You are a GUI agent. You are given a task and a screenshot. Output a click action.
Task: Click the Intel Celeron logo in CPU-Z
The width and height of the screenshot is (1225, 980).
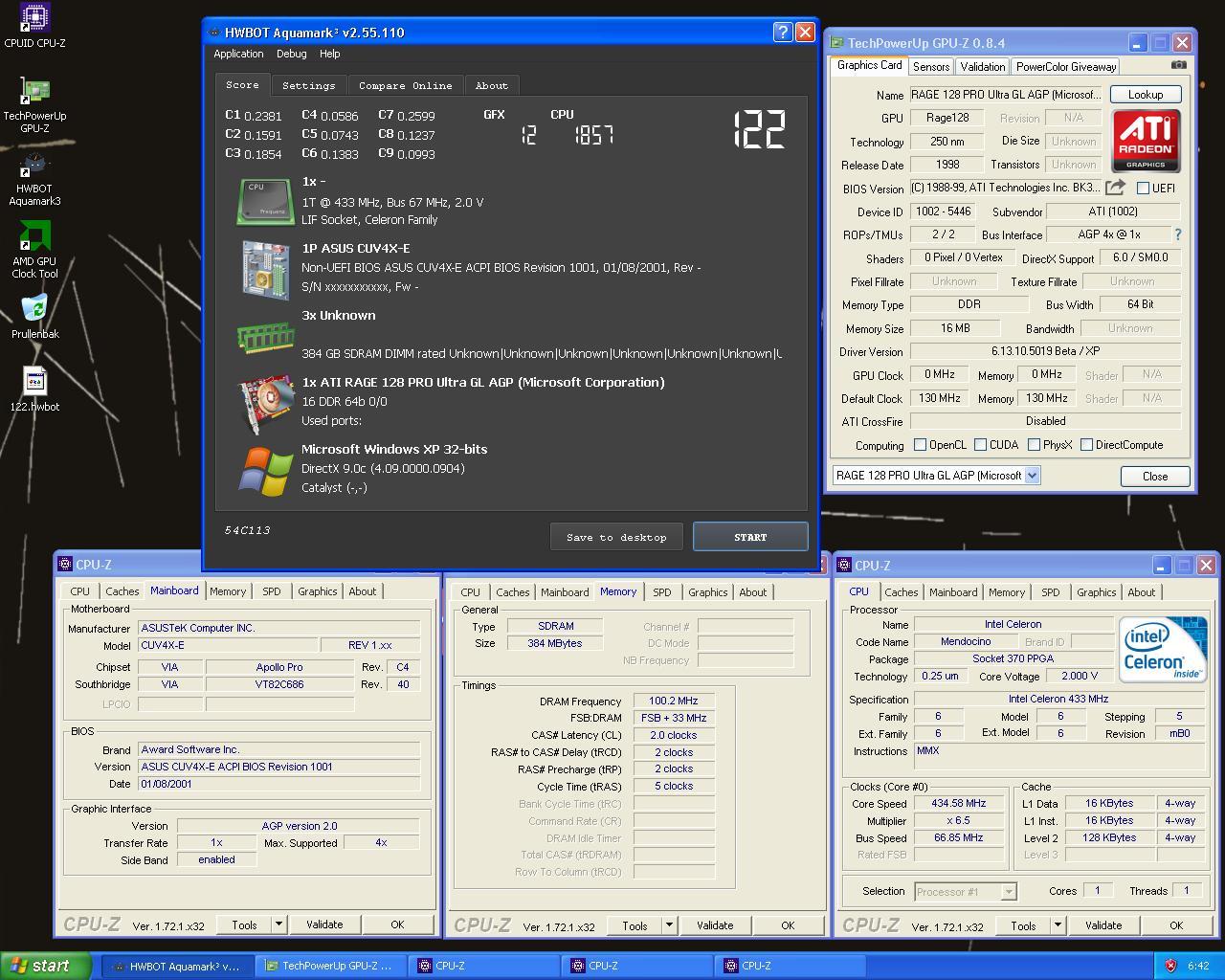pyautogui.click(x=1162, y=650)
